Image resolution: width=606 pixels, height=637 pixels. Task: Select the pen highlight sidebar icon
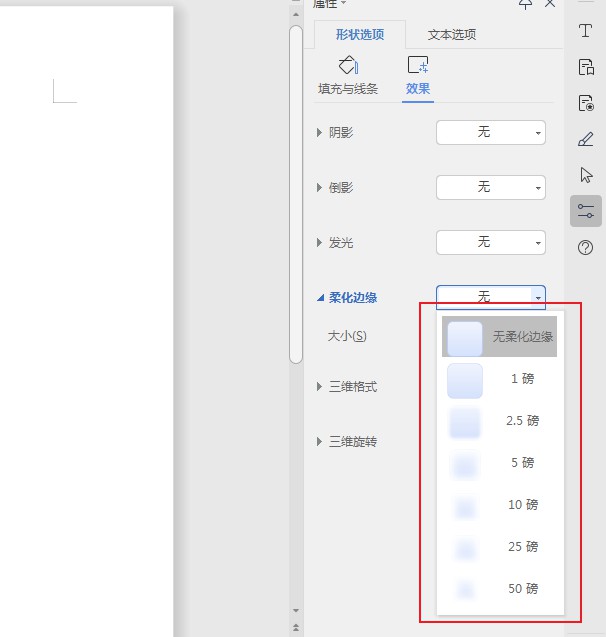pos(585,139)
